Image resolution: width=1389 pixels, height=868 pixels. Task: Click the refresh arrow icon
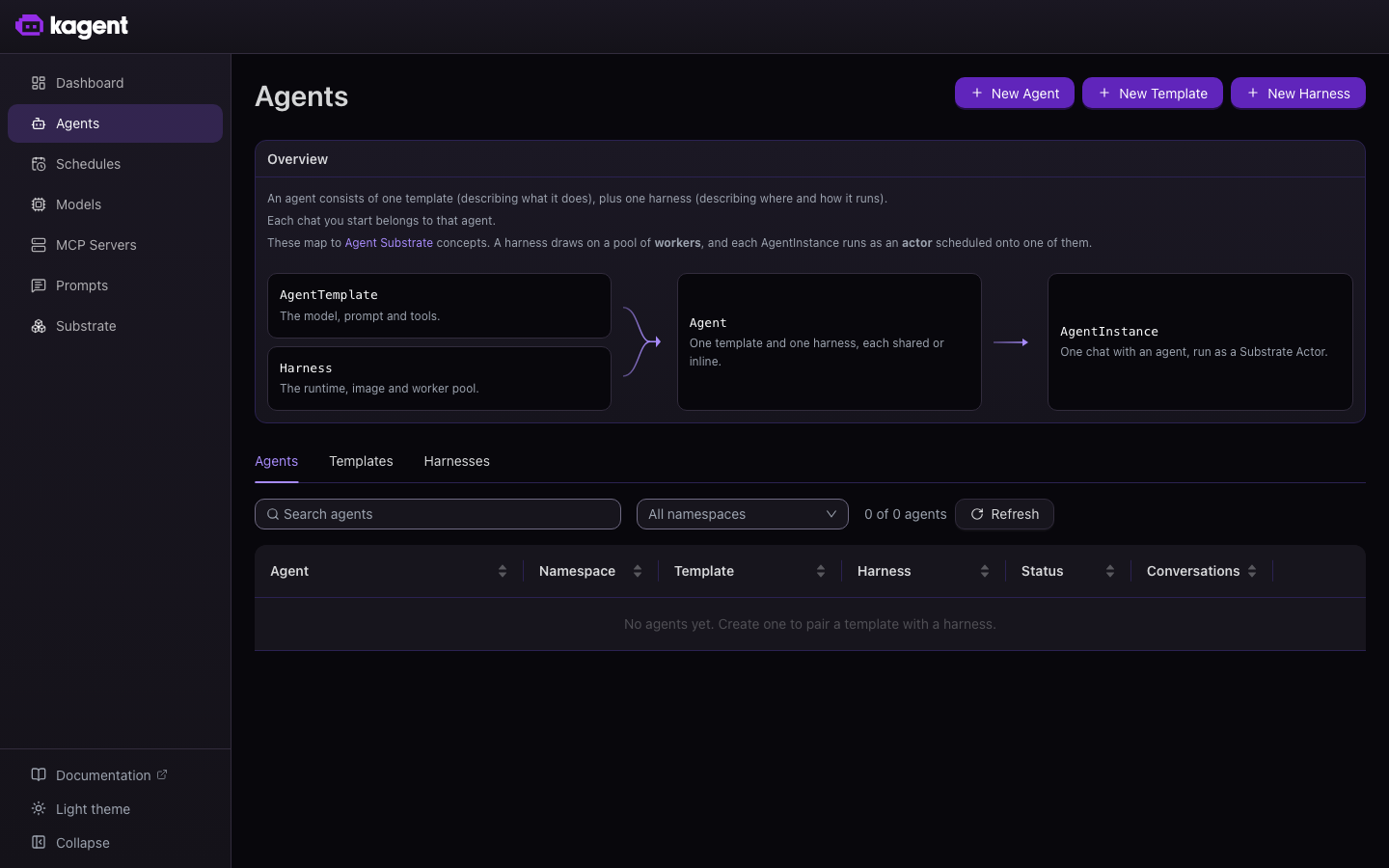(977, 514)
